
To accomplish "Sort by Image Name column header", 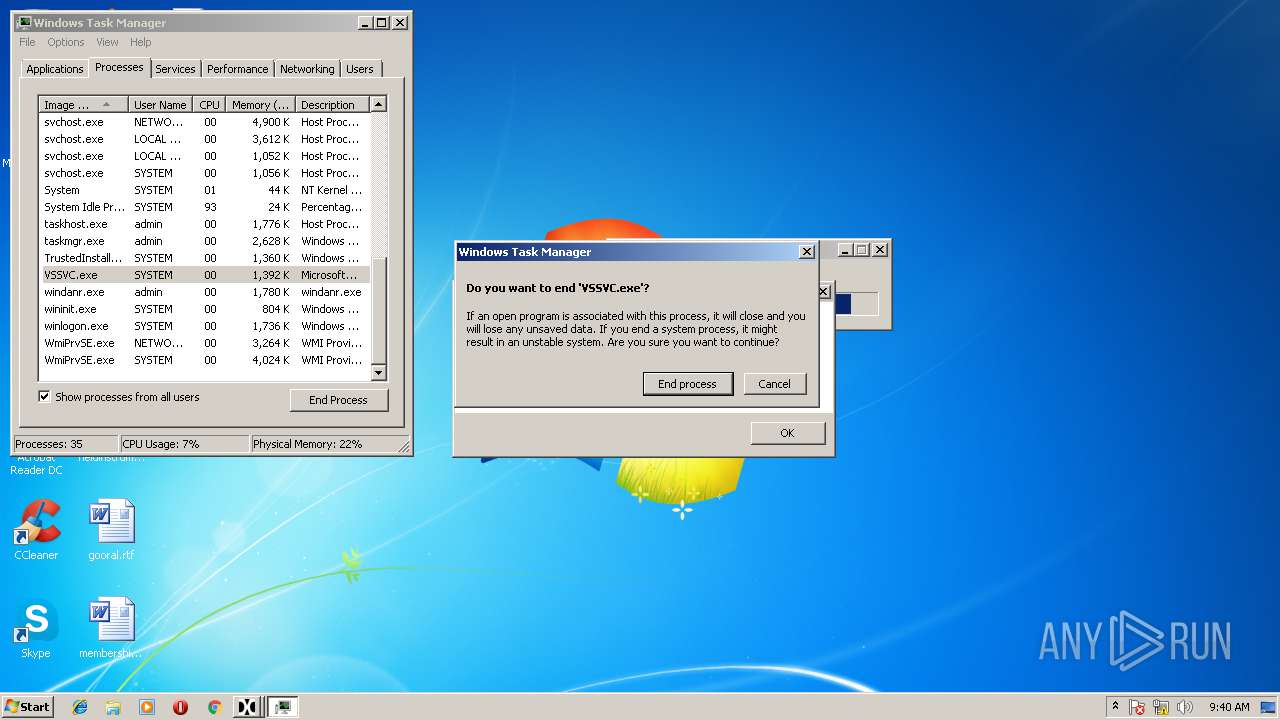I will click(x=84, y=104).
